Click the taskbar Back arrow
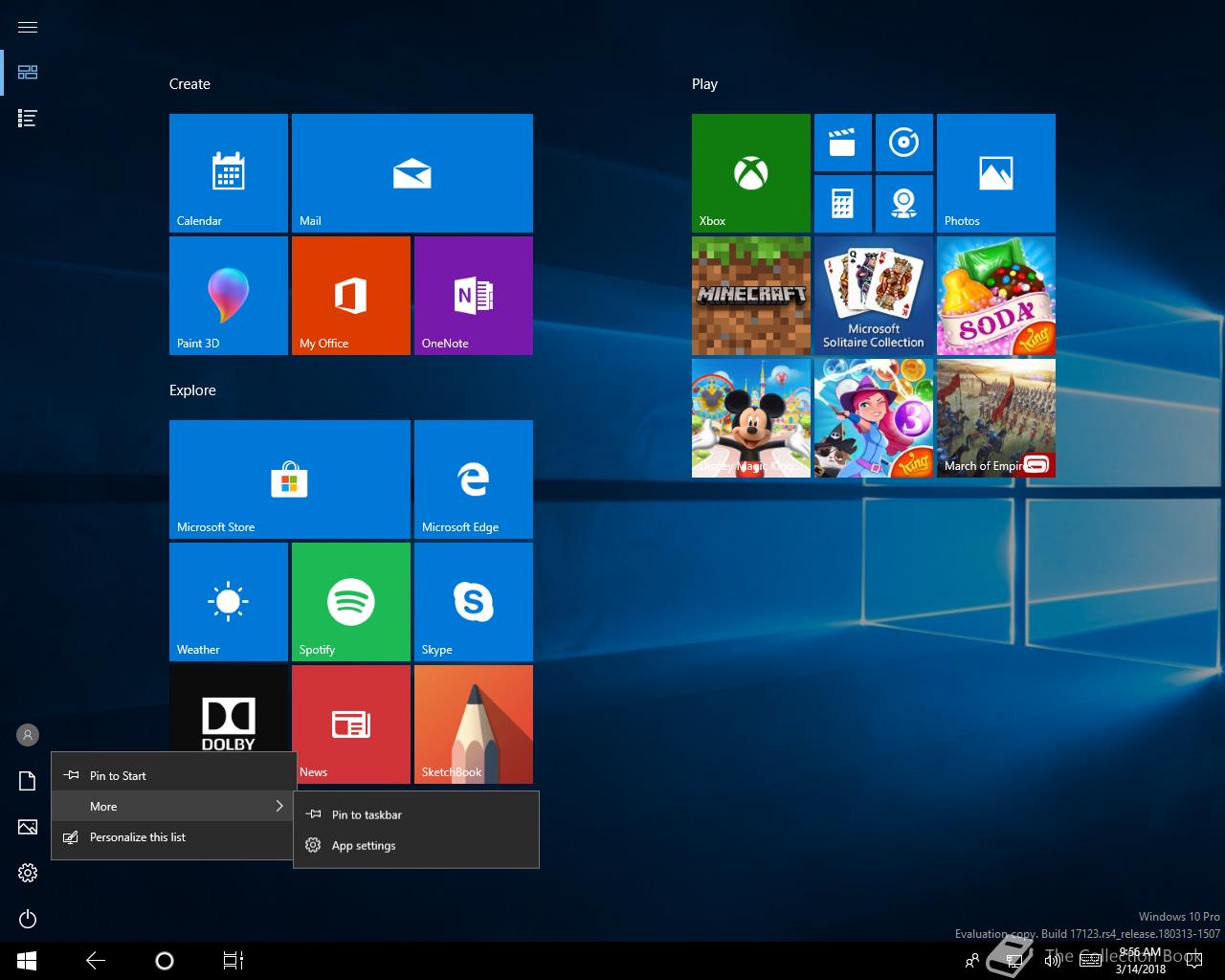This screenshot has height=980, width=1225. tap(96, 961)
